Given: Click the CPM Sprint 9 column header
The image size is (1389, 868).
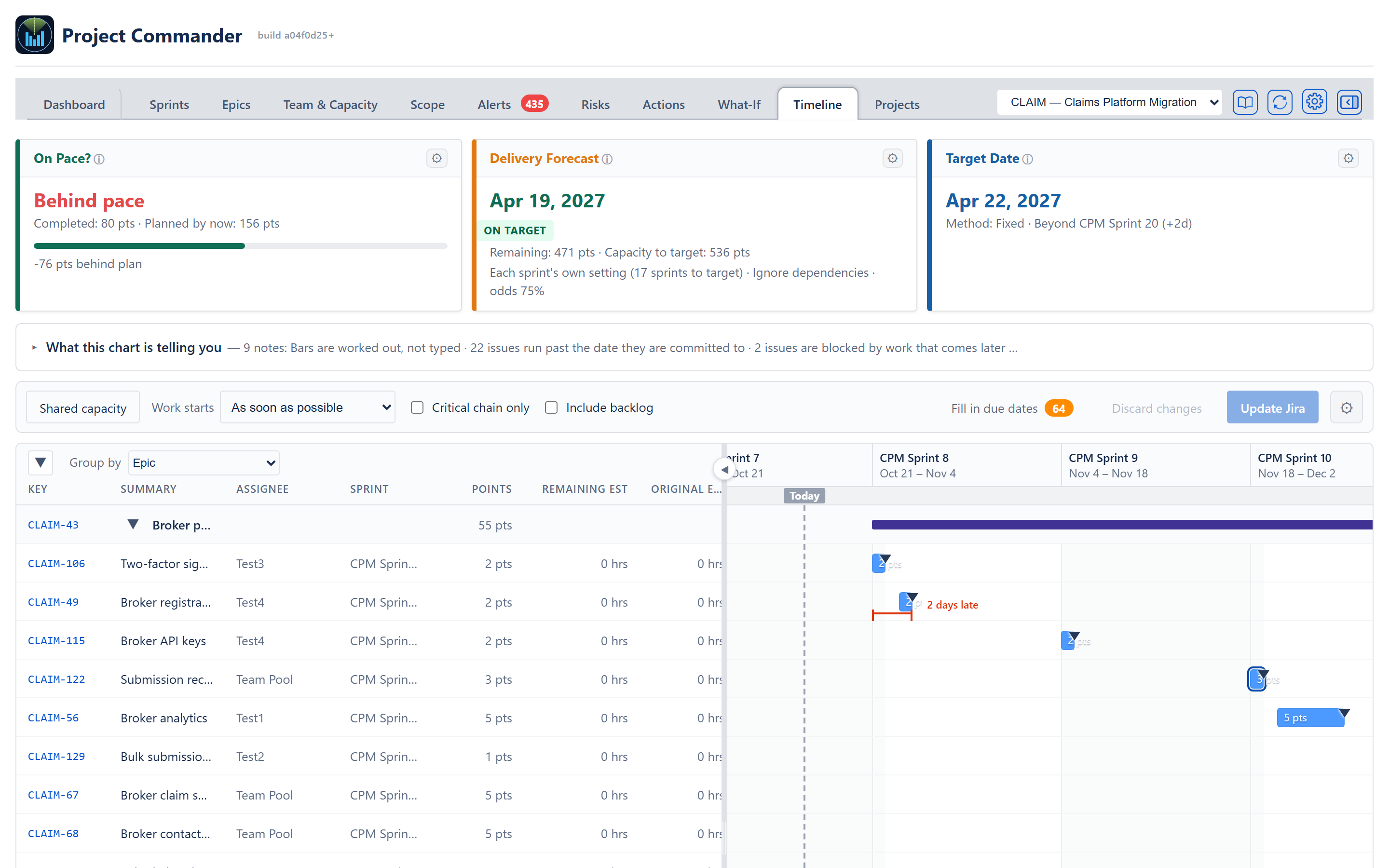Looking at the screenshot, I should pyautogui.click(x=1156, y=465).
